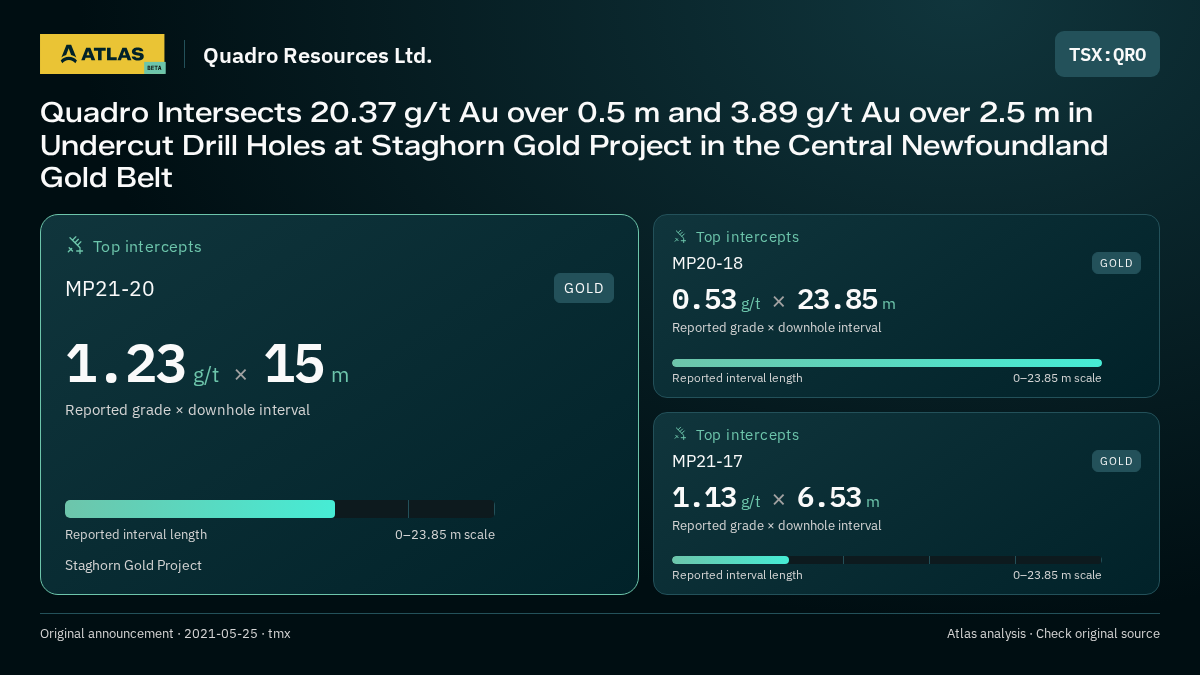This screenshot has height=675, width=1200.
Task: Click "Top intercepts" label in the MP20-18 card
Action: [747, 237]
